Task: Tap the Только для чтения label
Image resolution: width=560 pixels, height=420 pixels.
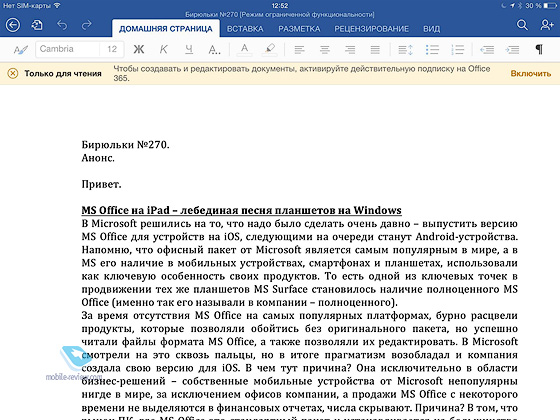Action: (63, 74)
